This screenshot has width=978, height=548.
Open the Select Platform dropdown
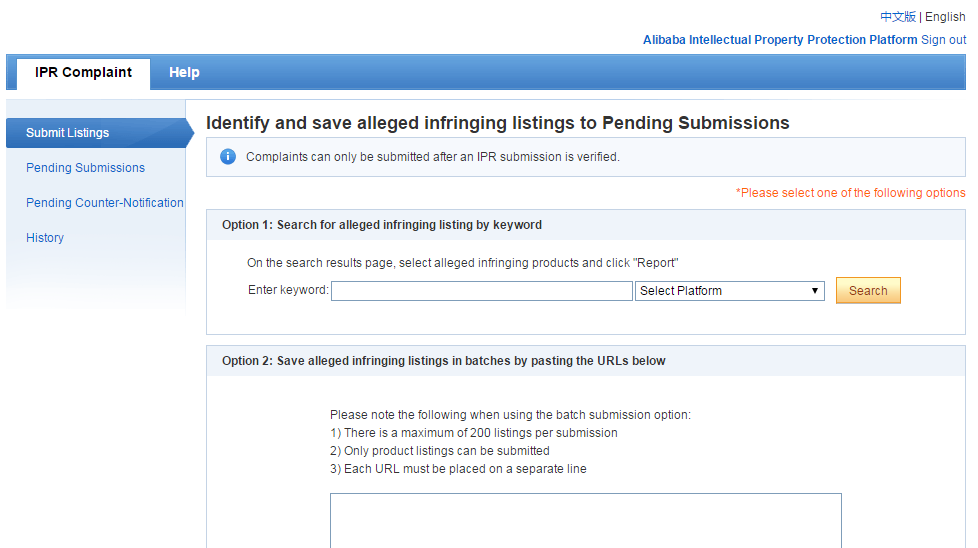730,291
